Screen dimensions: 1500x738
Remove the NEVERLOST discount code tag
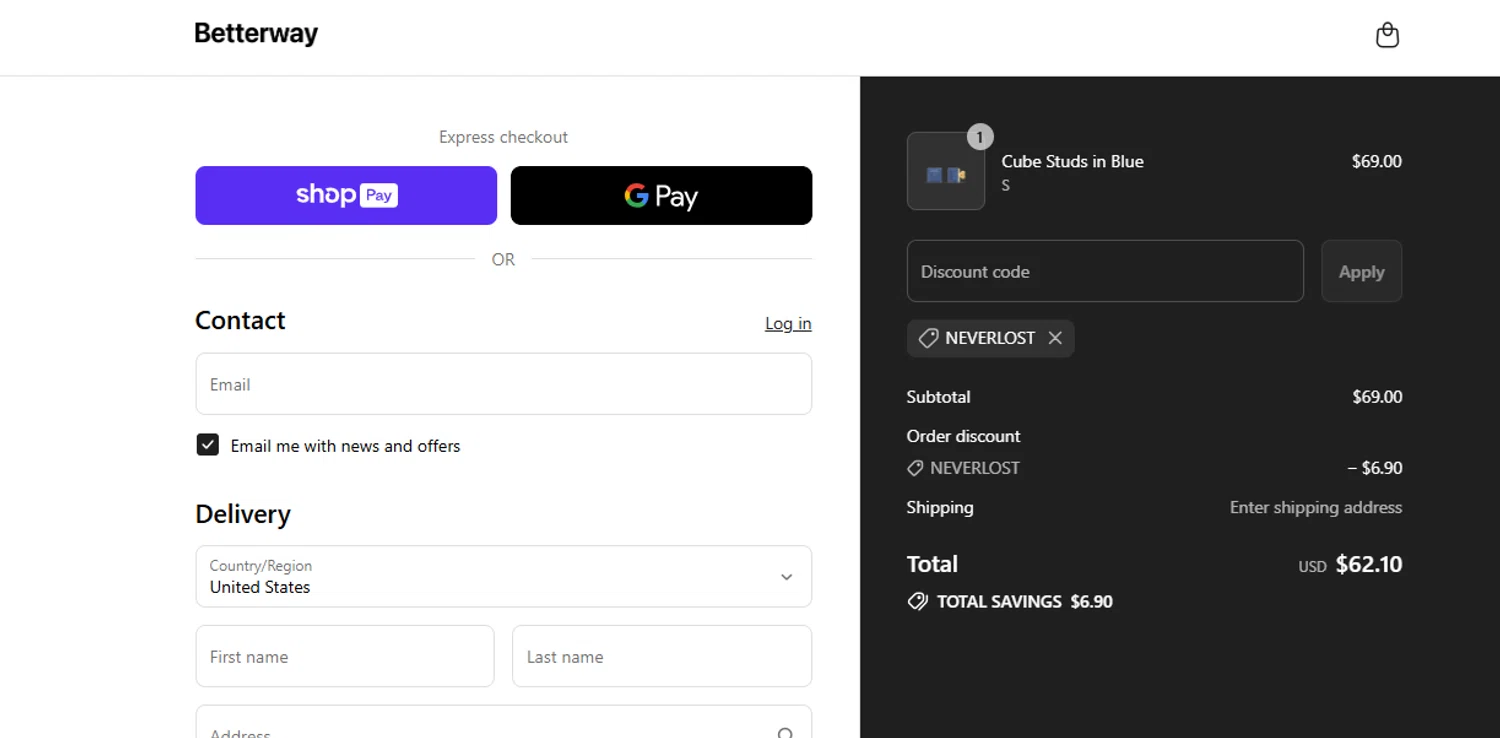click(1055, 338)
